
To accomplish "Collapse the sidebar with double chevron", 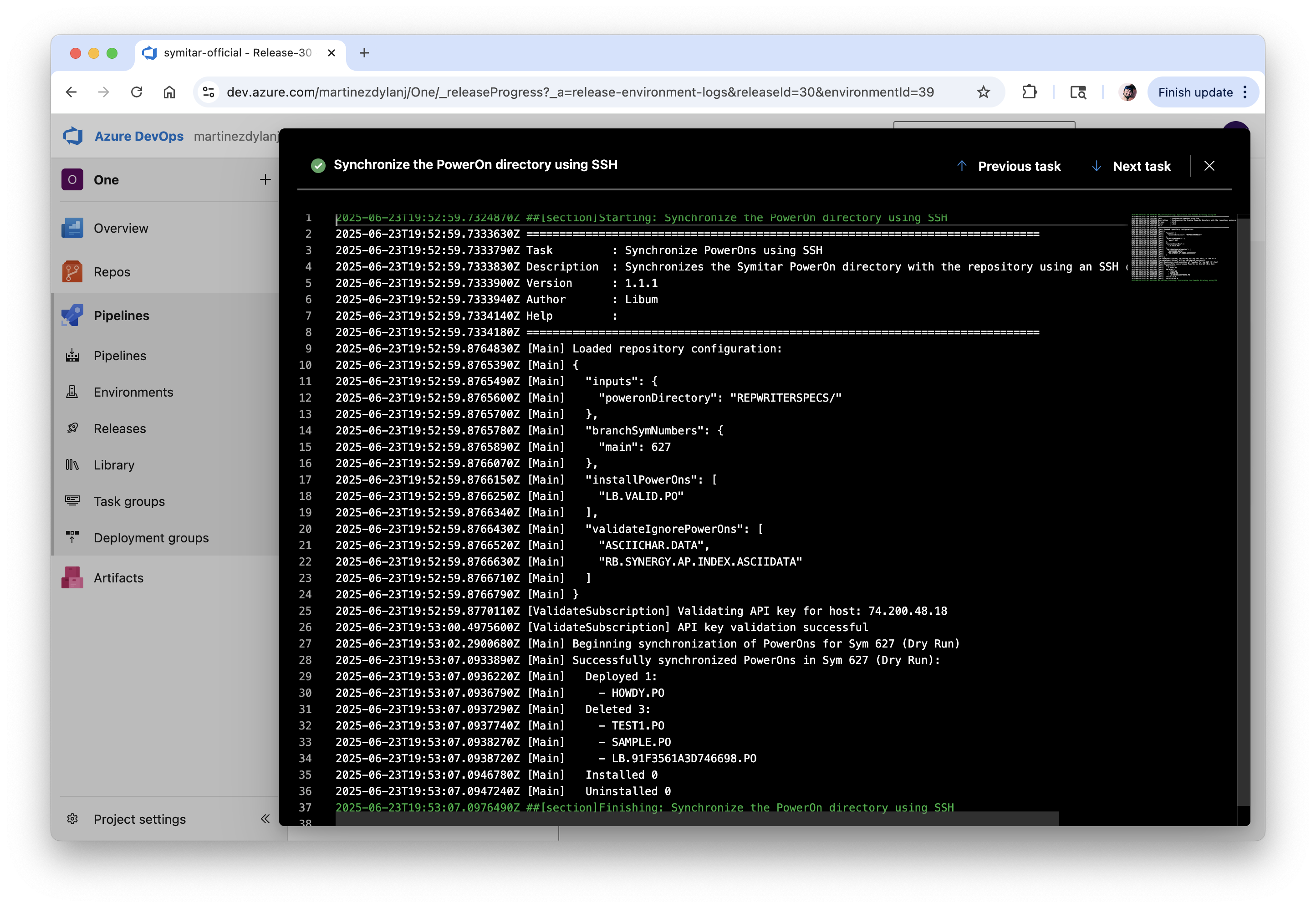I will [265, 819].
